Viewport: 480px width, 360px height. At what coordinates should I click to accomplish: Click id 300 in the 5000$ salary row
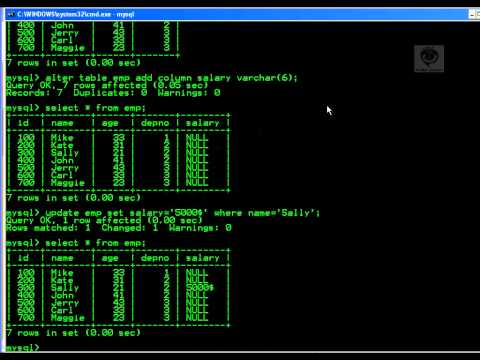(26, 288)
